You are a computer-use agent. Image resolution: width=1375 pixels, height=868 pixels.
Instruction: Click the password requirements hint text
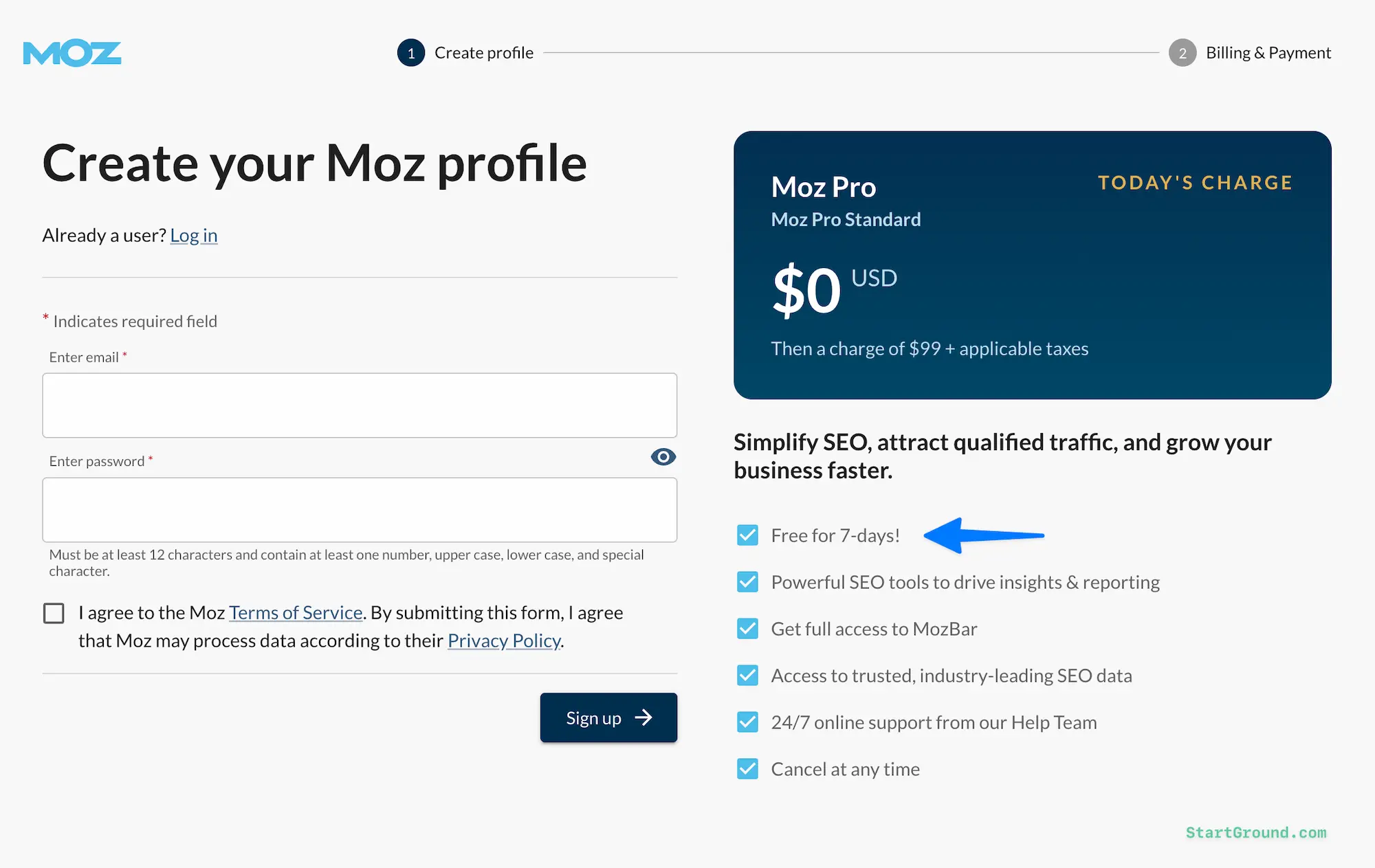[x=346, y=563]
